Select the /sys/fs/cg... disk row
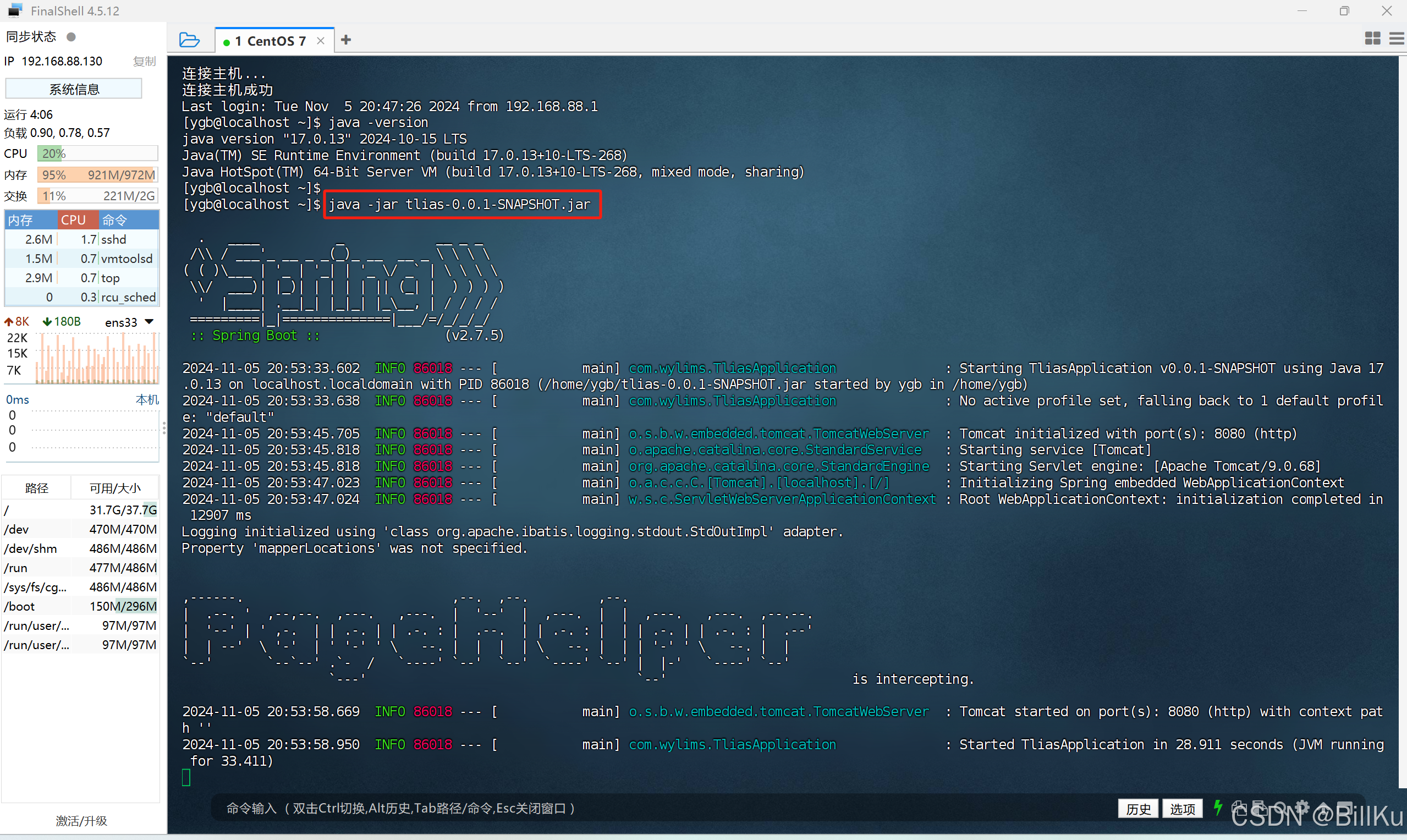Image resolution: width=1407 pixels, height=840 pixels. [x=80, y=587]
